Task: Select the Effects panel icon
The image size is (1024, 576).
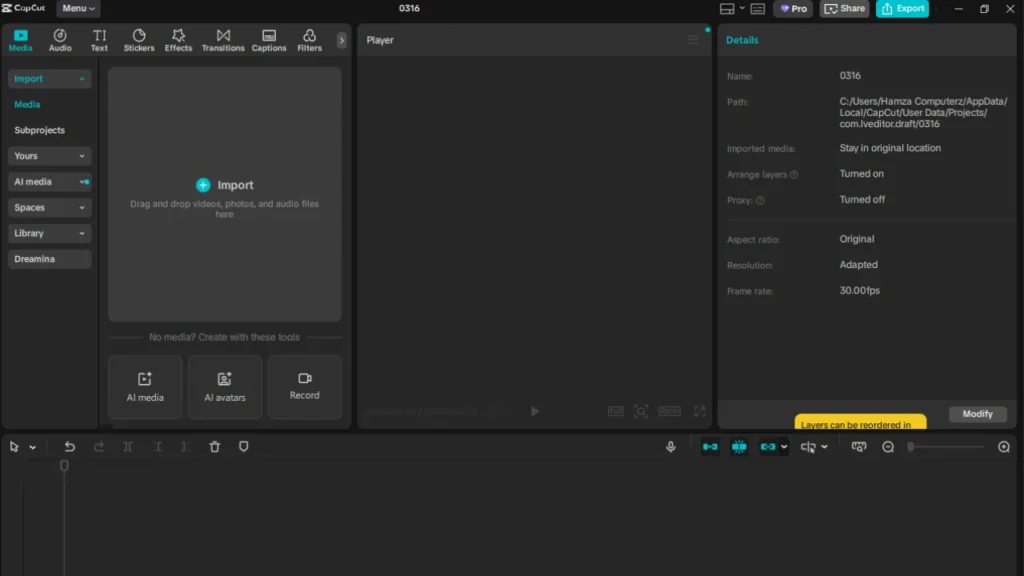Action: point(178,40)
